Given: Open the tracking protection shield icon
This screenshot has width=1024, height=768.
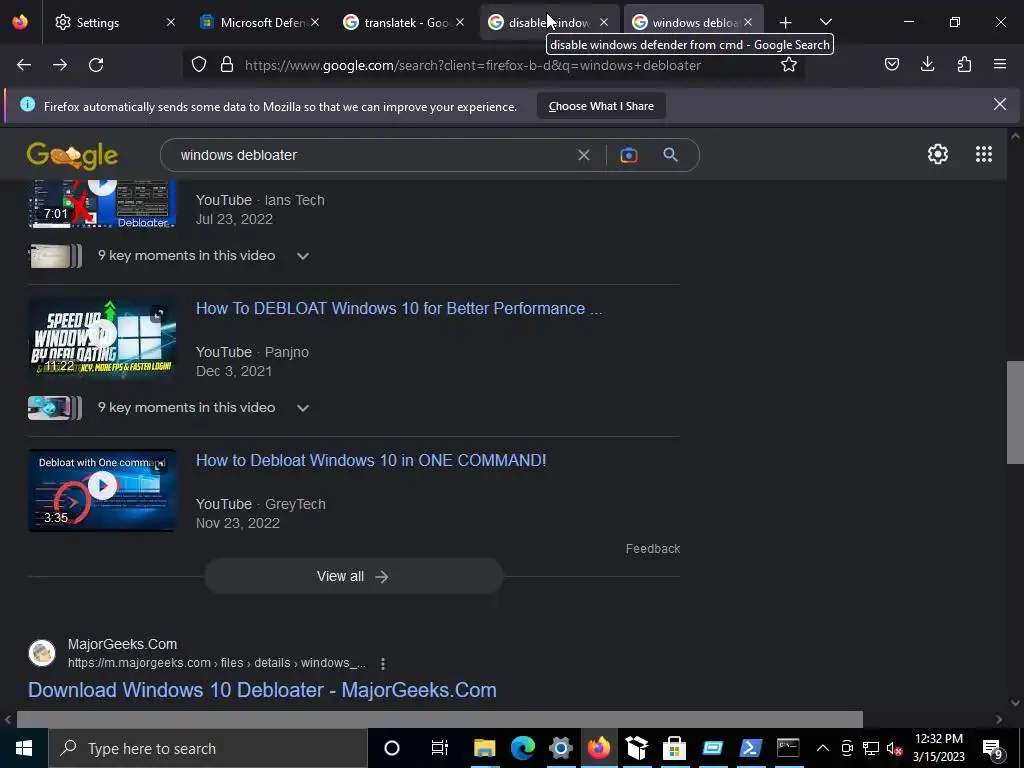Looking at the screenshot, I should 199,65.
